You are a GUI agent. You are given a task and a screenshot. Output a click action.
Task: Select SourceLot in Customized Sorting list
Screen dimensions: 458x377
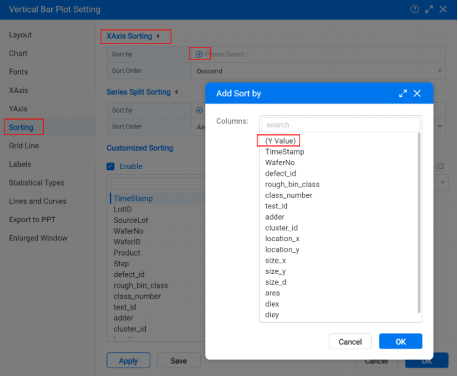point(131,220)
